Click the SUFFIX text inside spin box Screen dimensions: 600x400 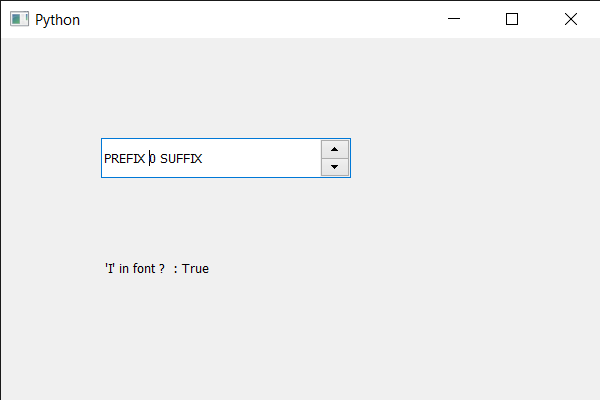pos(181,158)
